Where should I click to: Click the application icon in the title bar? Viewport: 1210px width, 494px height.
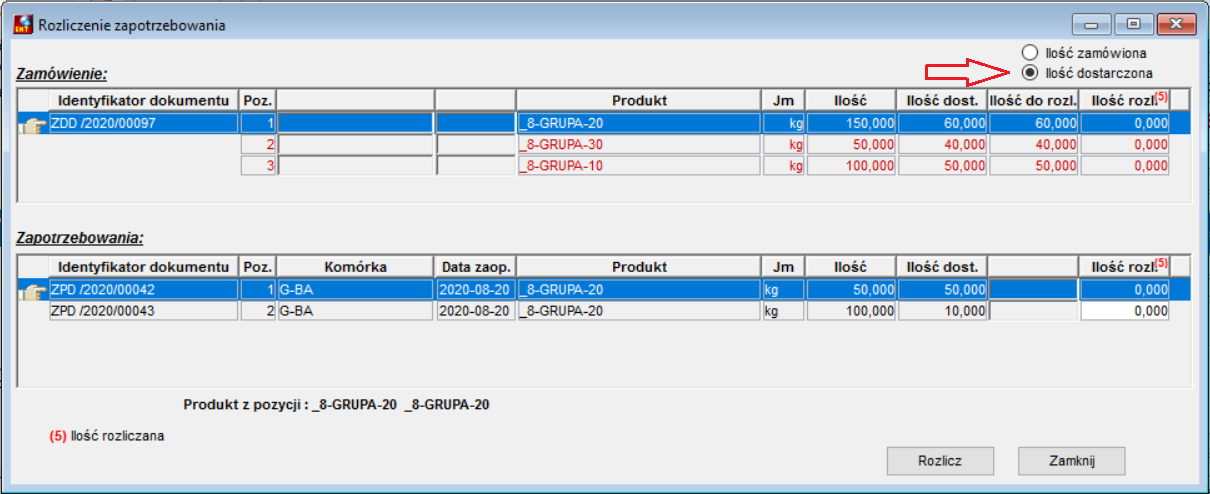(x=22, y=24)
